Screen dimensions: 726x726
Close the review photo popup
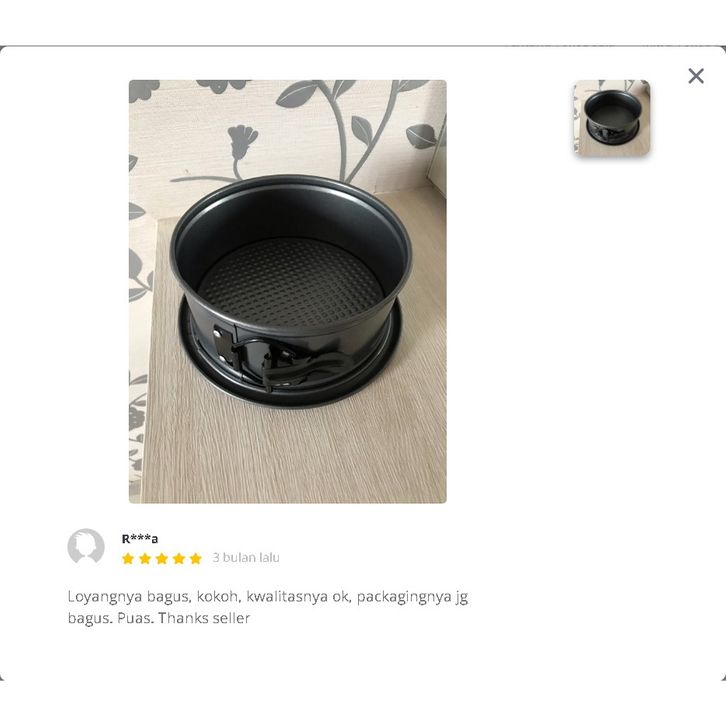695,76
